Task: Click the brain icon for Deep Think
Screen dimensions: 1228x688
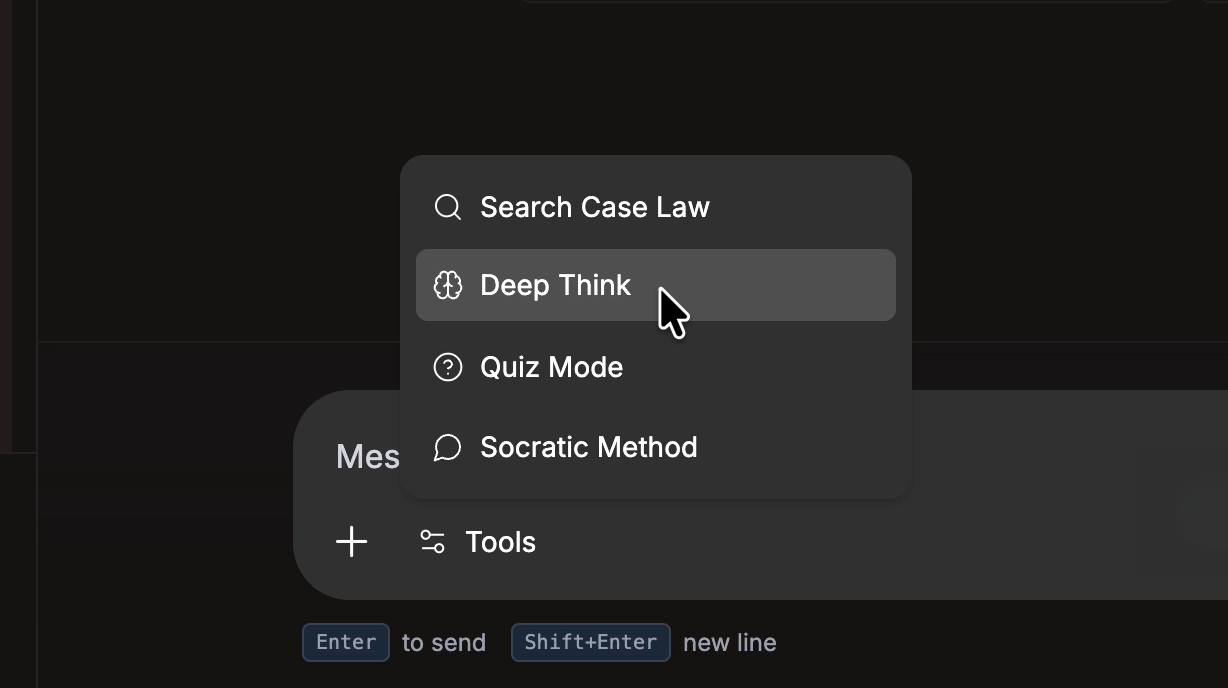Action: [x=447, y=286]
